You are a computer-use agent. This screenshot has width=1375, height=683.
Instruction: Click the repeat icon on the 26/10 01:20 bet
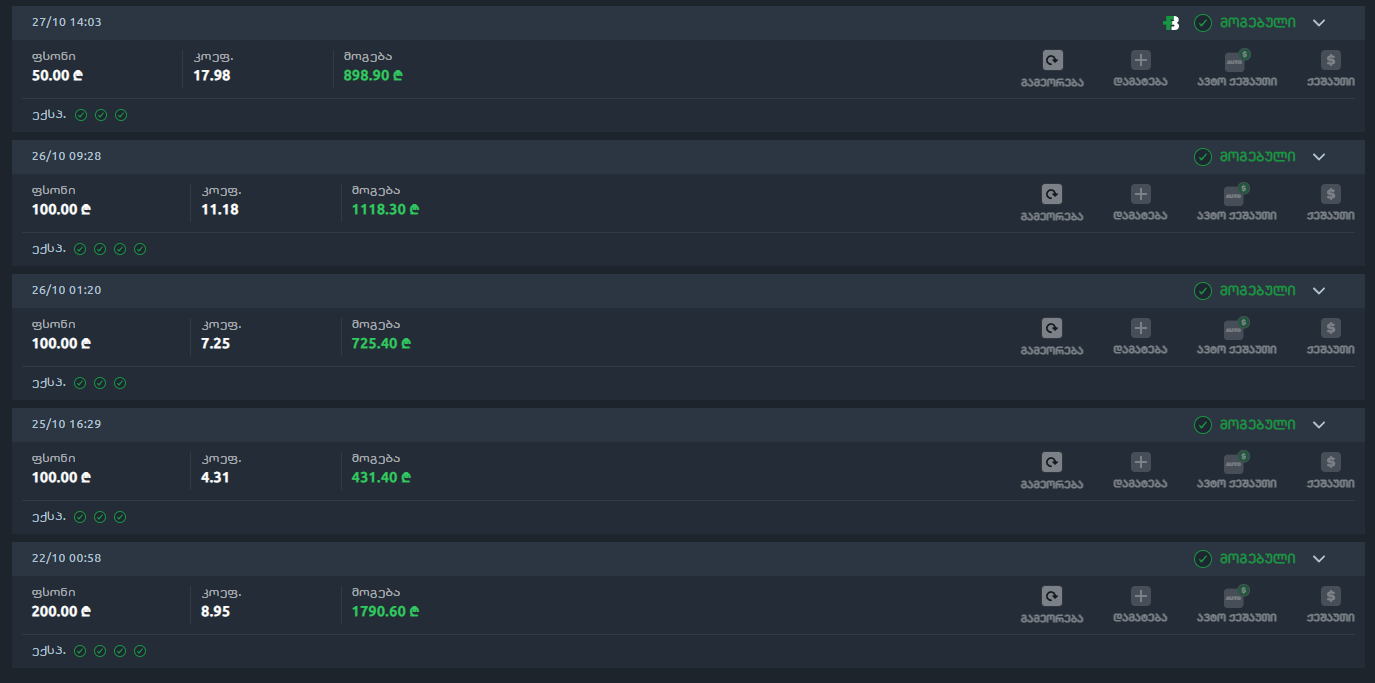click(1052, 328)
